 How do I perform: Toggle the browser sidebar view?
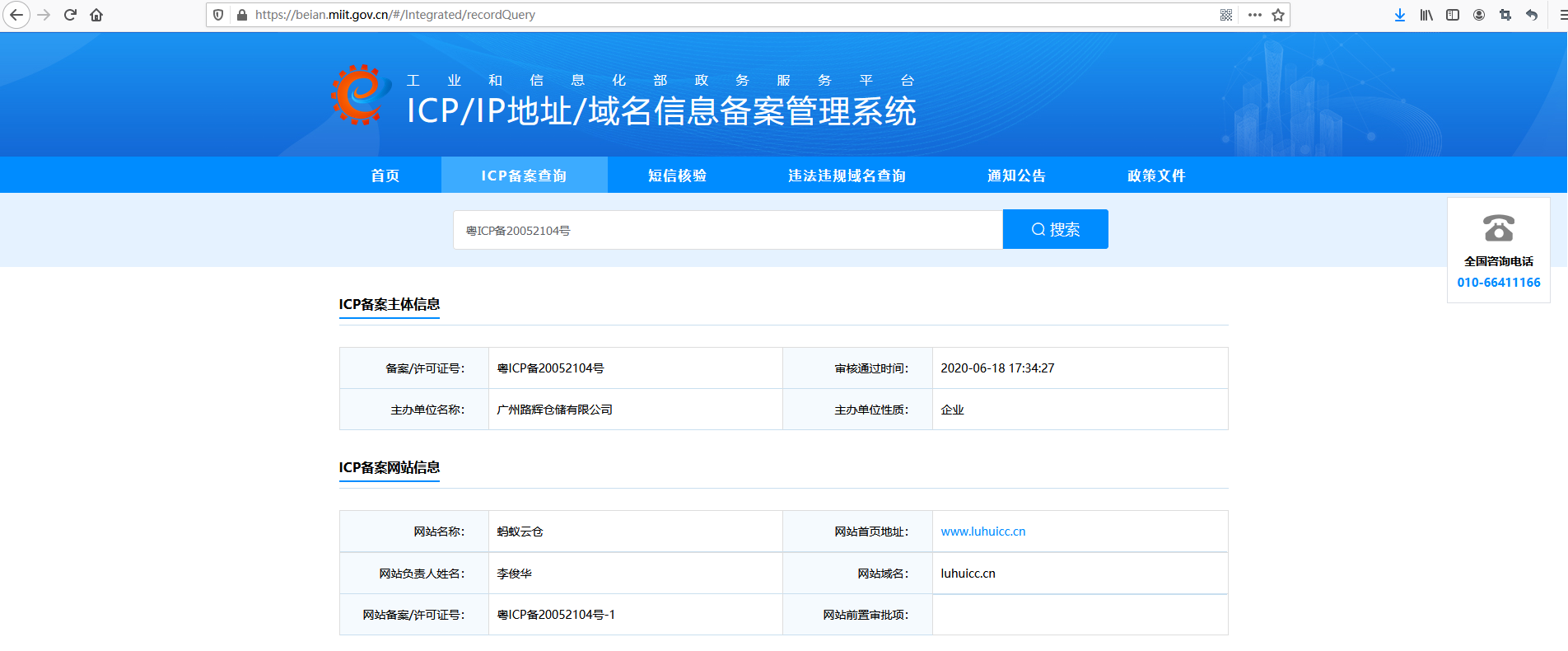(1453, 15)
